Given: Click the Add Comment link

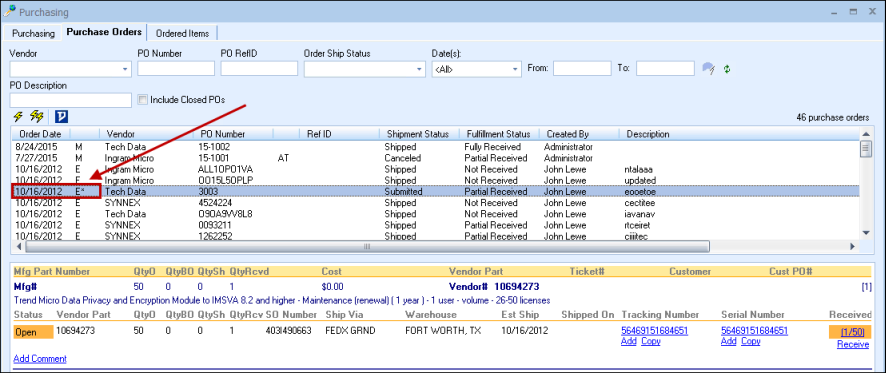Looking at the screenshot, I should point(40,358).
